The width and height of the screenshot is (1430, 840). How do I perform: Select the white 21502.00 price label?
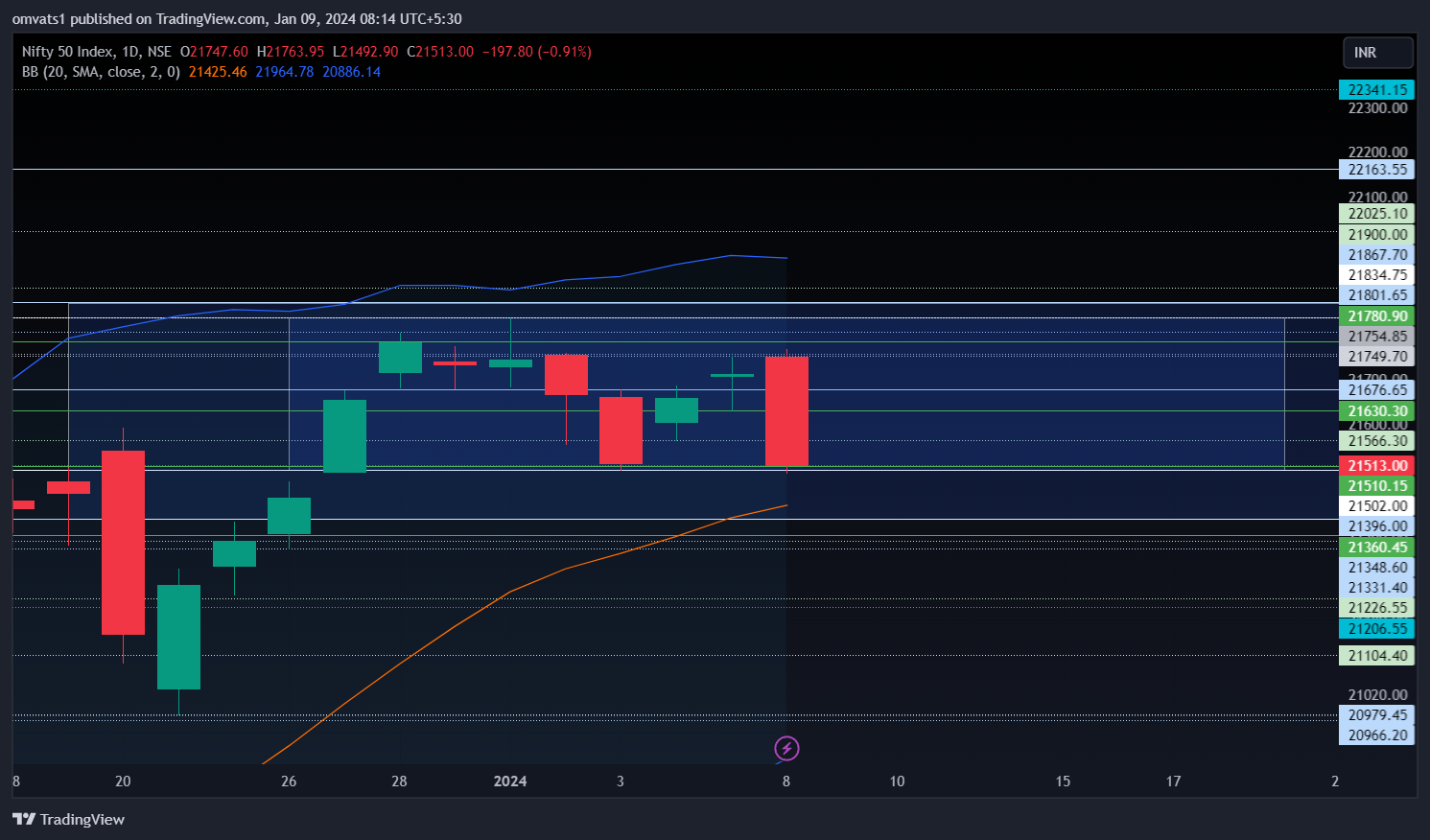click(x=1376, y=506)
